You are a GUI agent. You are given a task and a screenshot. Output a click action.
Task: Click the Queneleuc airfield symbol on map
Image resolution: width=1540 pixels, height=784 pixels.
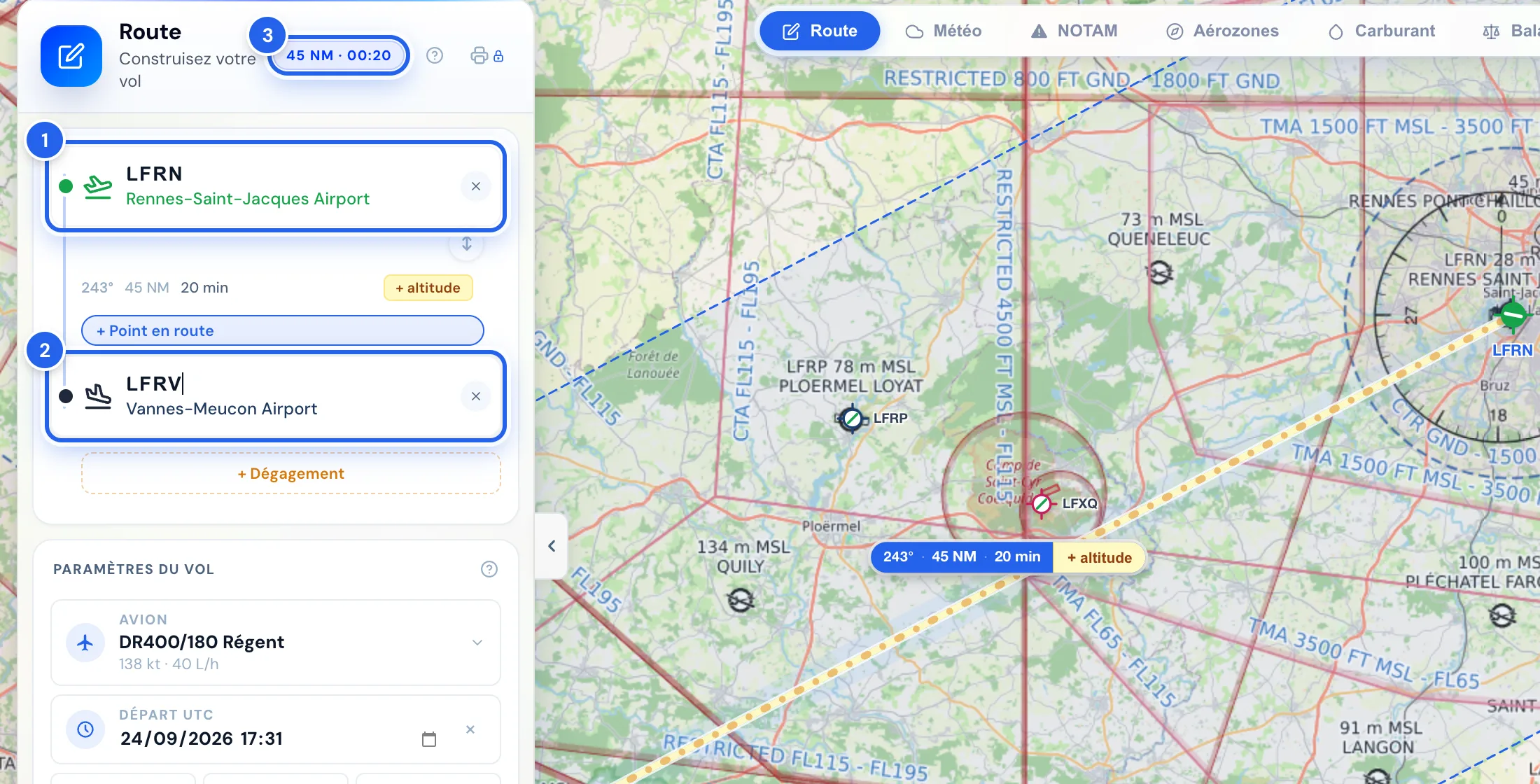coord(1160,272)
